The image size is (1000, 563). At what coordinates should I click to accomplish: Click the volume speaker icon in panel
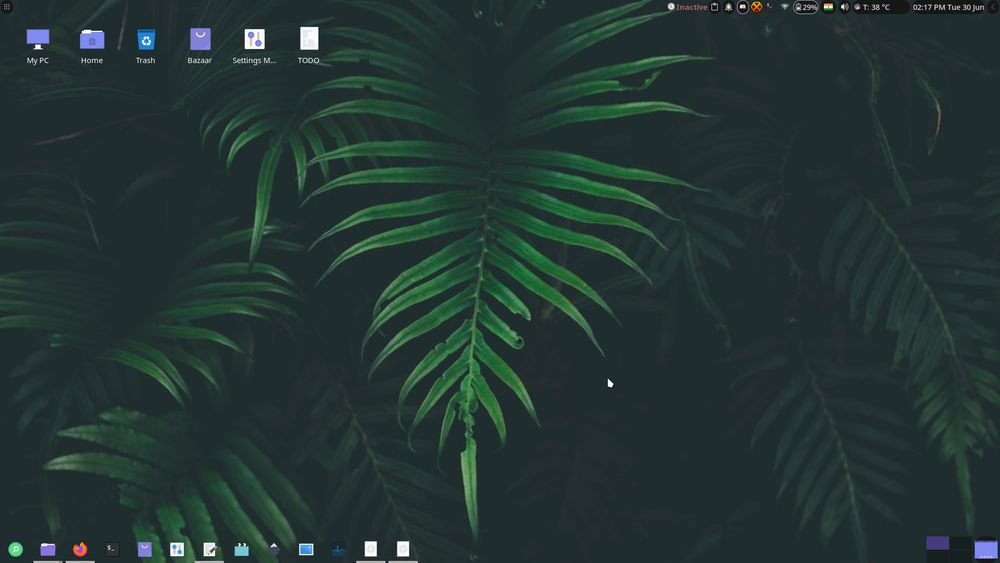coord(844,7)
